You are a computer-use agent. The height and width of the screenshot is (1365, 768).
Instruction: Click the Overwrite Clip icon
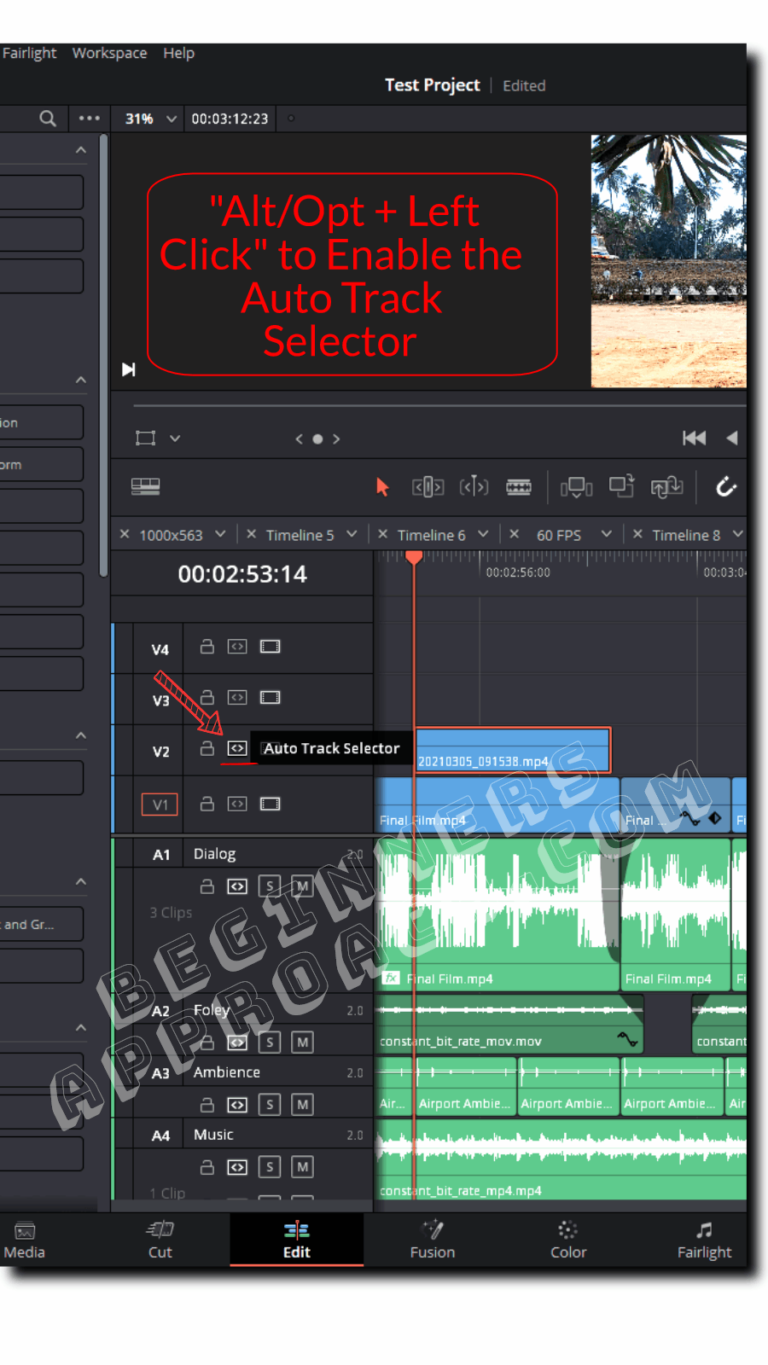[x=622, y=486]
